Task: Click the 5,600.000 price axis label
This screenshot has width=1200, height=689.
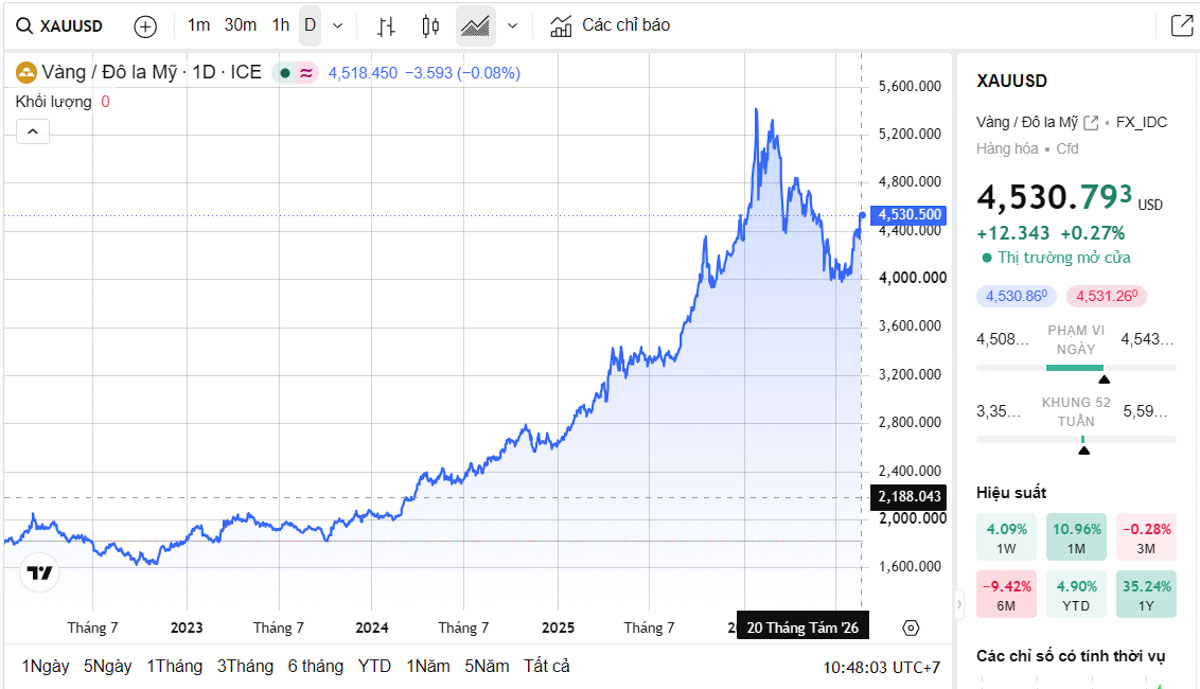Action: [x=910, y=87]
